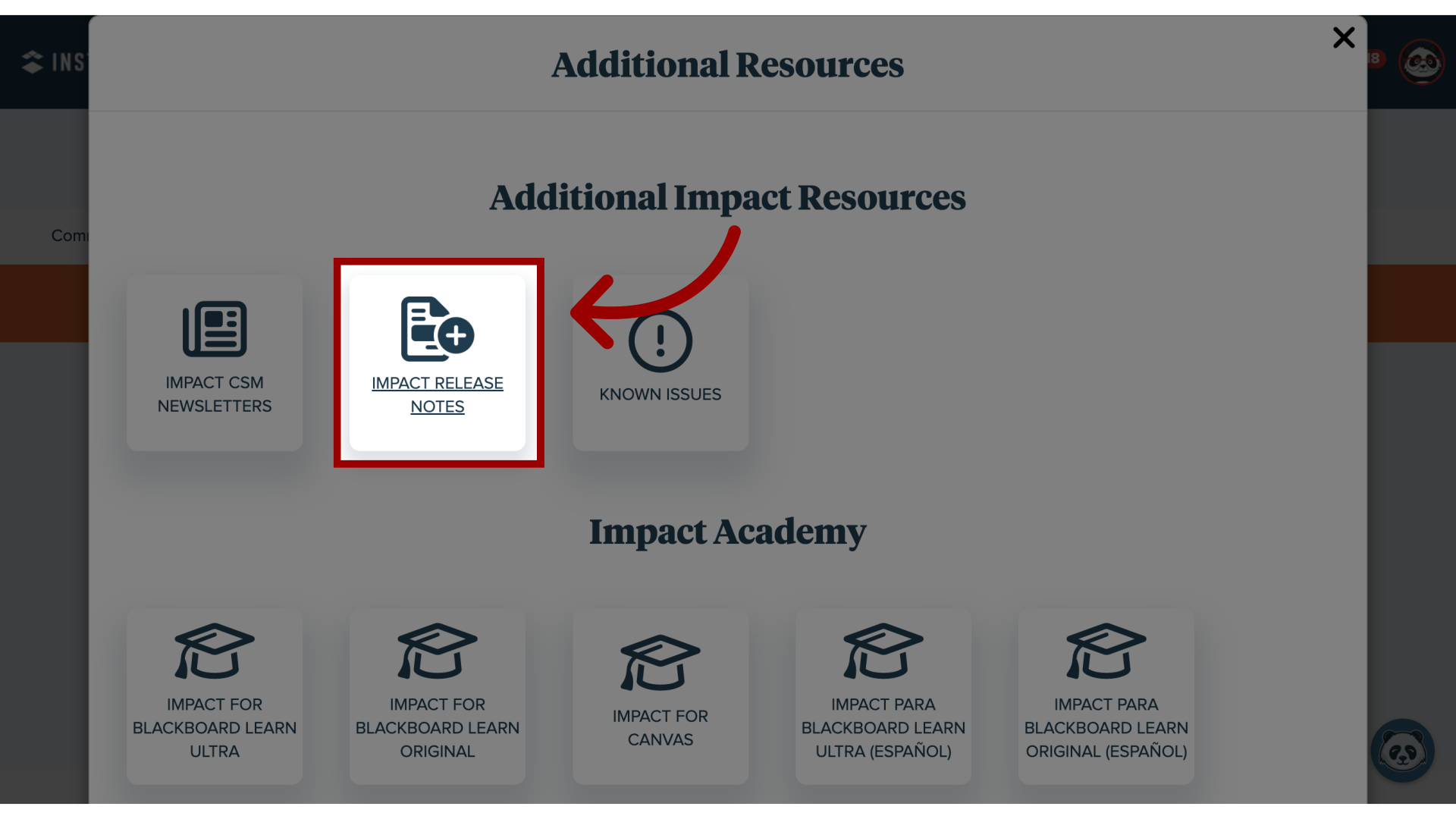This screenshot has height=819, width=1456.
Task: Click the top navigation profile icon
Action: pos(1422,62)
